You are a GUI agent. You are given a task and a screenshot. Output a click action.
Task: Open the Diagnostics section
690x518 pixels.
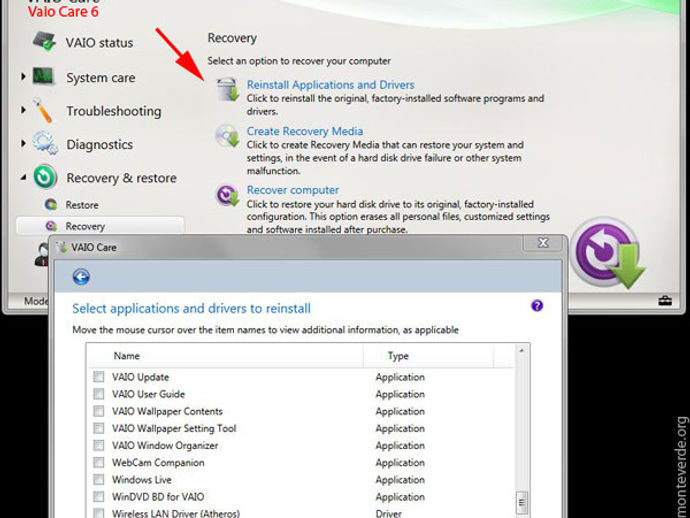(99, 144)
